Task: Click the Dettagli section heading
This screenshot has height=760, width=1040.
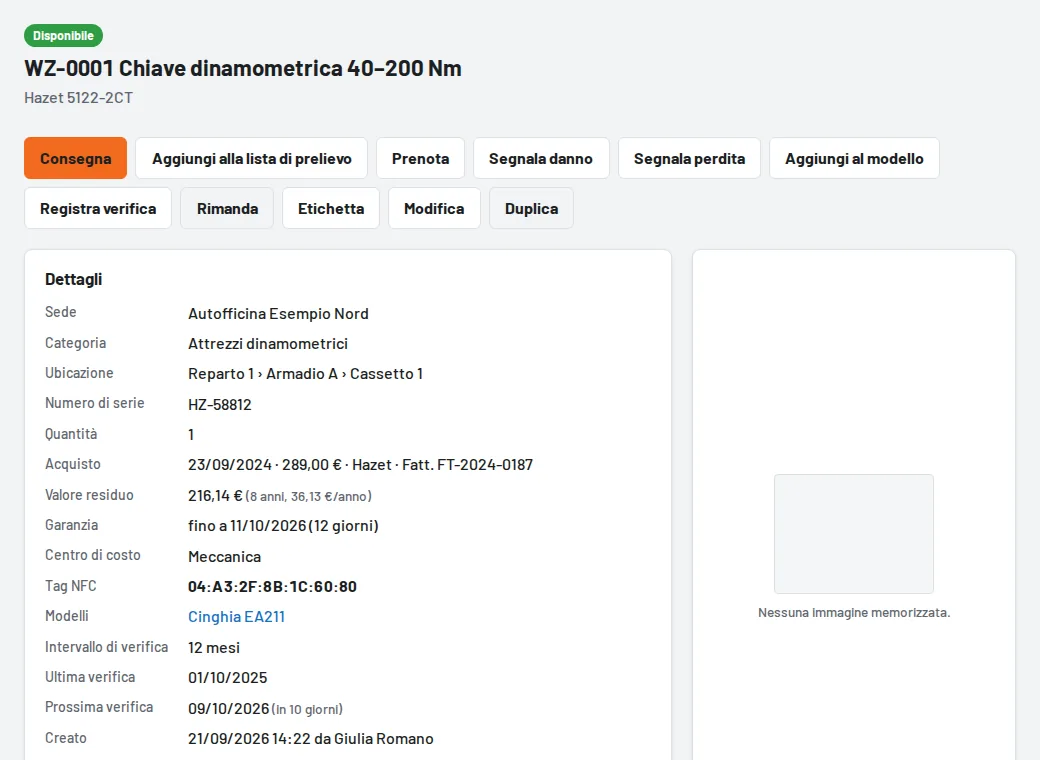Action: point(74,279)
